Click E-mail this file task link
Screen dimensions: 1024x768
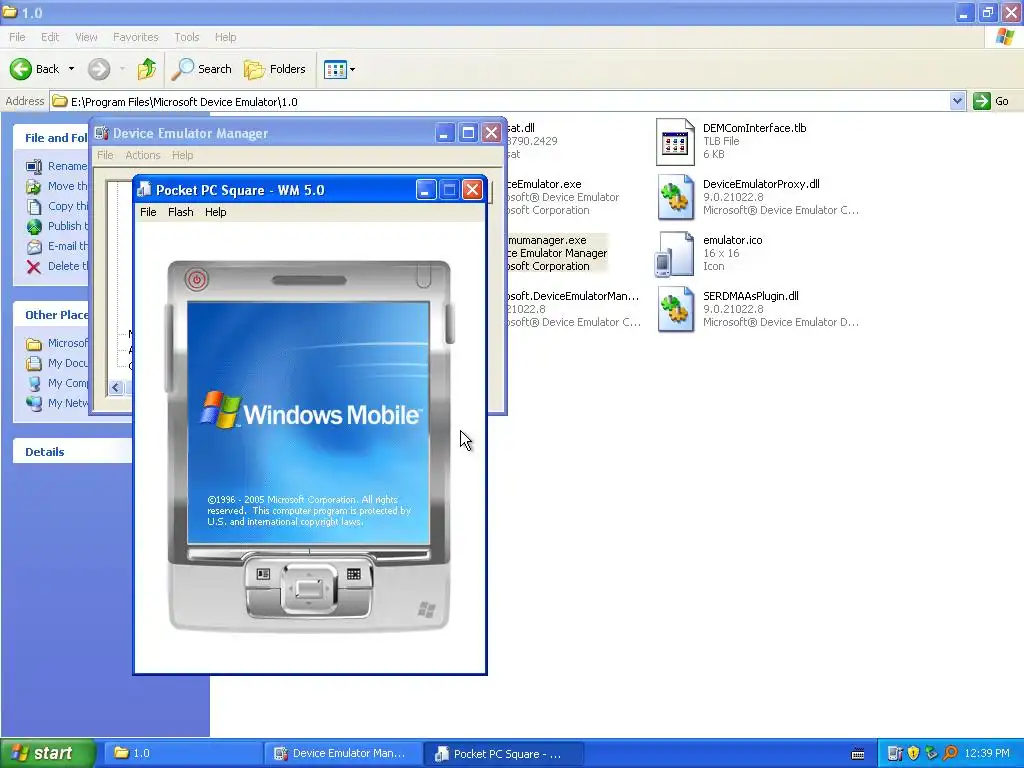(x=67, y=246)
